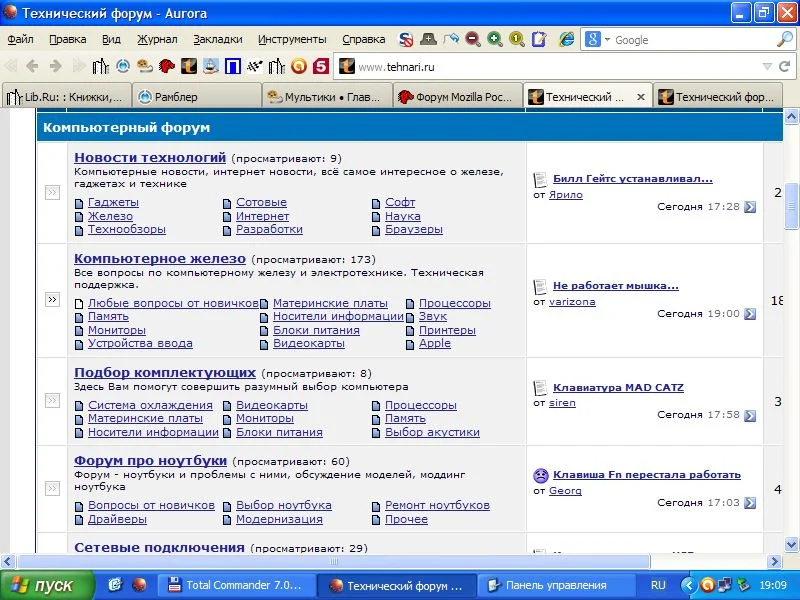Image resolution: width=800 pixels, height=600 pixels.
Task: Click the hat-shaped toolbar icon
Action: (x=428, y=39)
